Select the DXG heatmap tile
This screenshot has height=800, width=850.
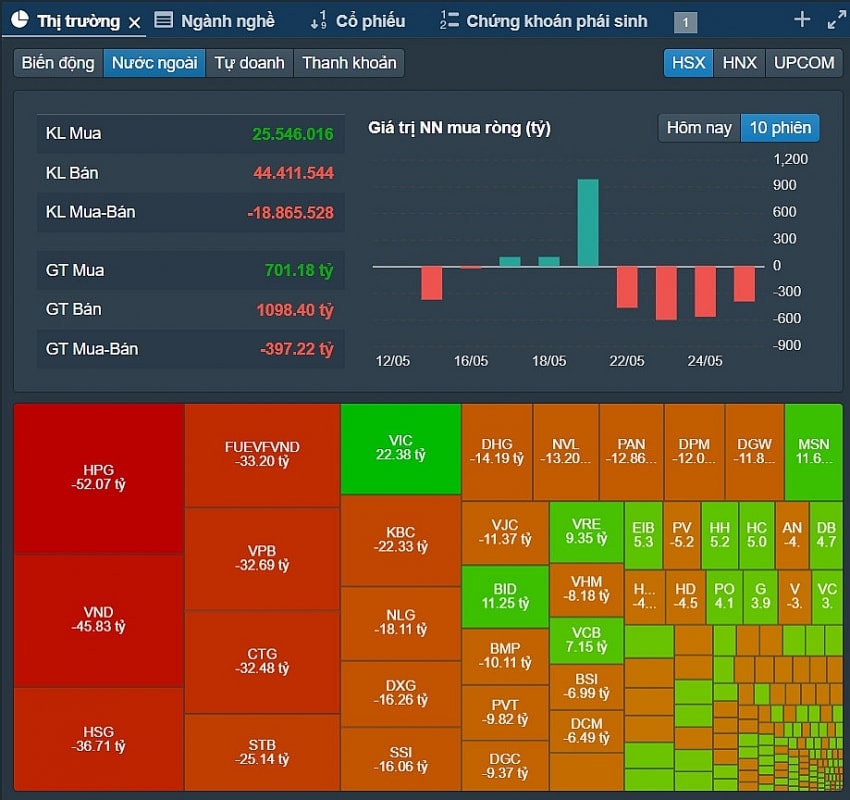coord(401,694)
